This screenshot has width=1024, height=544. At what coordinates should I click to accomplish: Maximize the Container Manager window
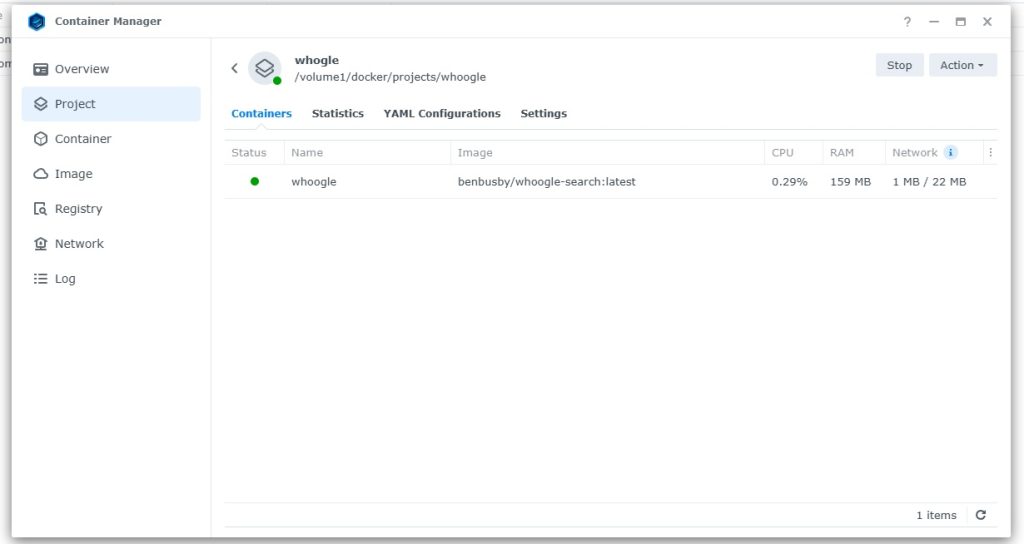coord(960,22)
